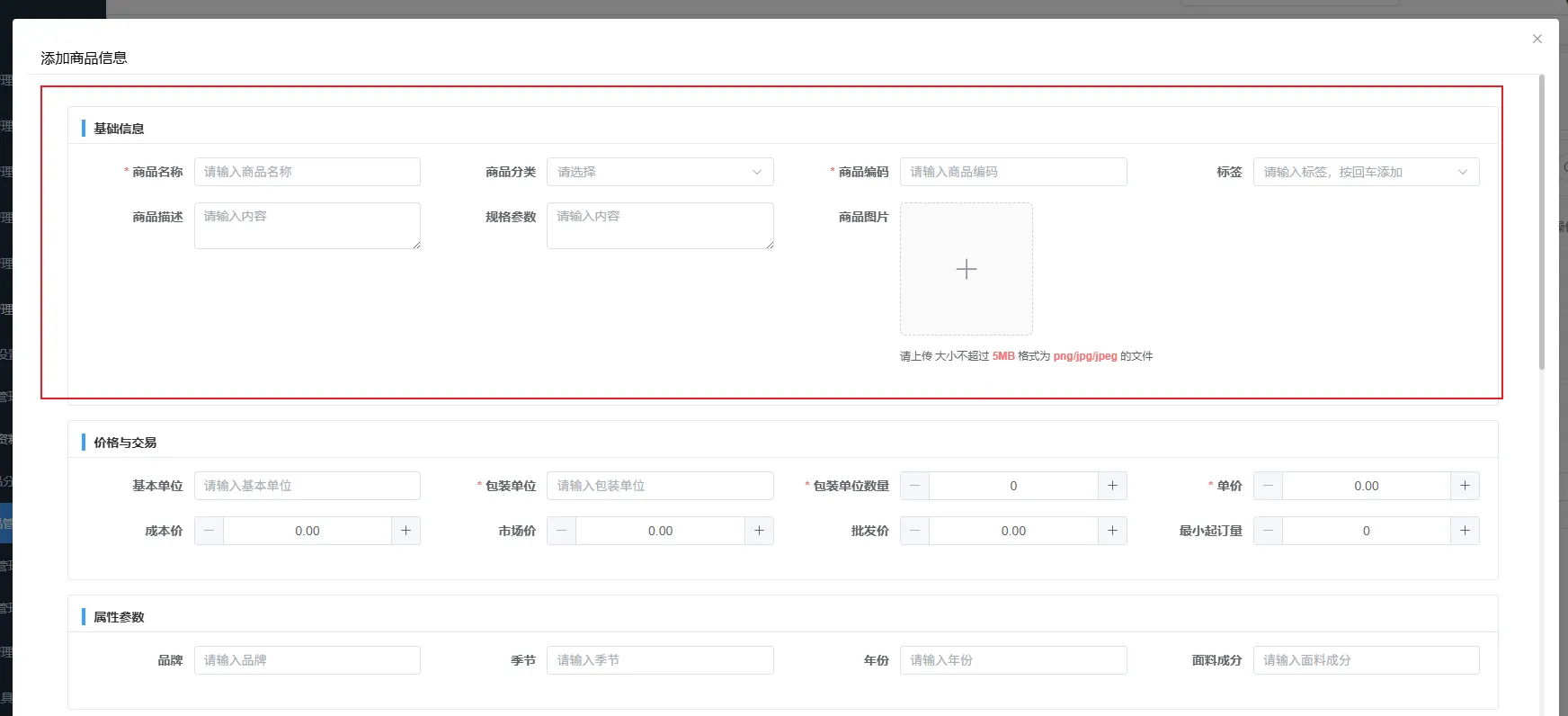Screen dimensions: 1568x716
Task: Click the dialog's vertical scrollbar
Action: (x=1542, y=225)
